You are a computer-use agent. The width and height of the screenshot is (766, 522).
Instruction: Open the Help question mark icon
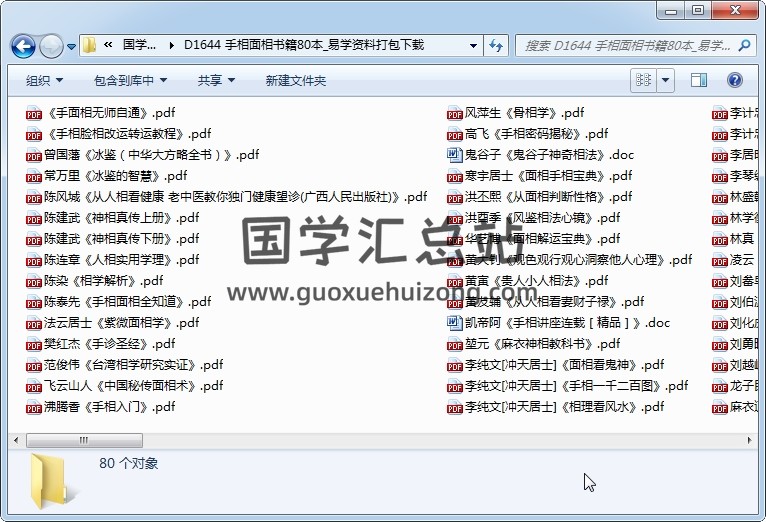pos(735,80)
